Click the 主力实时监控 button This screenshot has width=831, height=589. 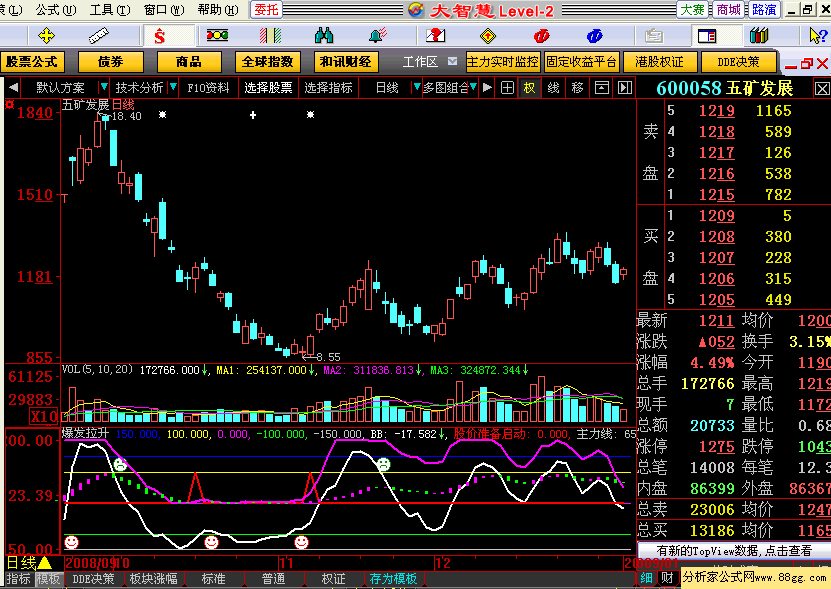click(502, 62)
